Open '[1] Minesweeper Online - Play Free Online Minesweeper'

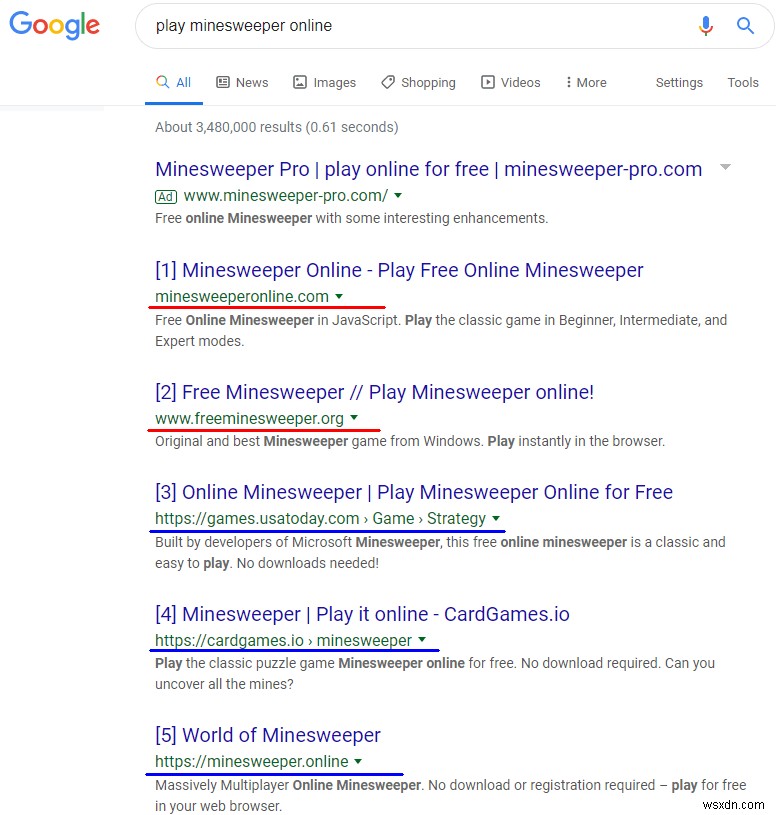[399, 270]
